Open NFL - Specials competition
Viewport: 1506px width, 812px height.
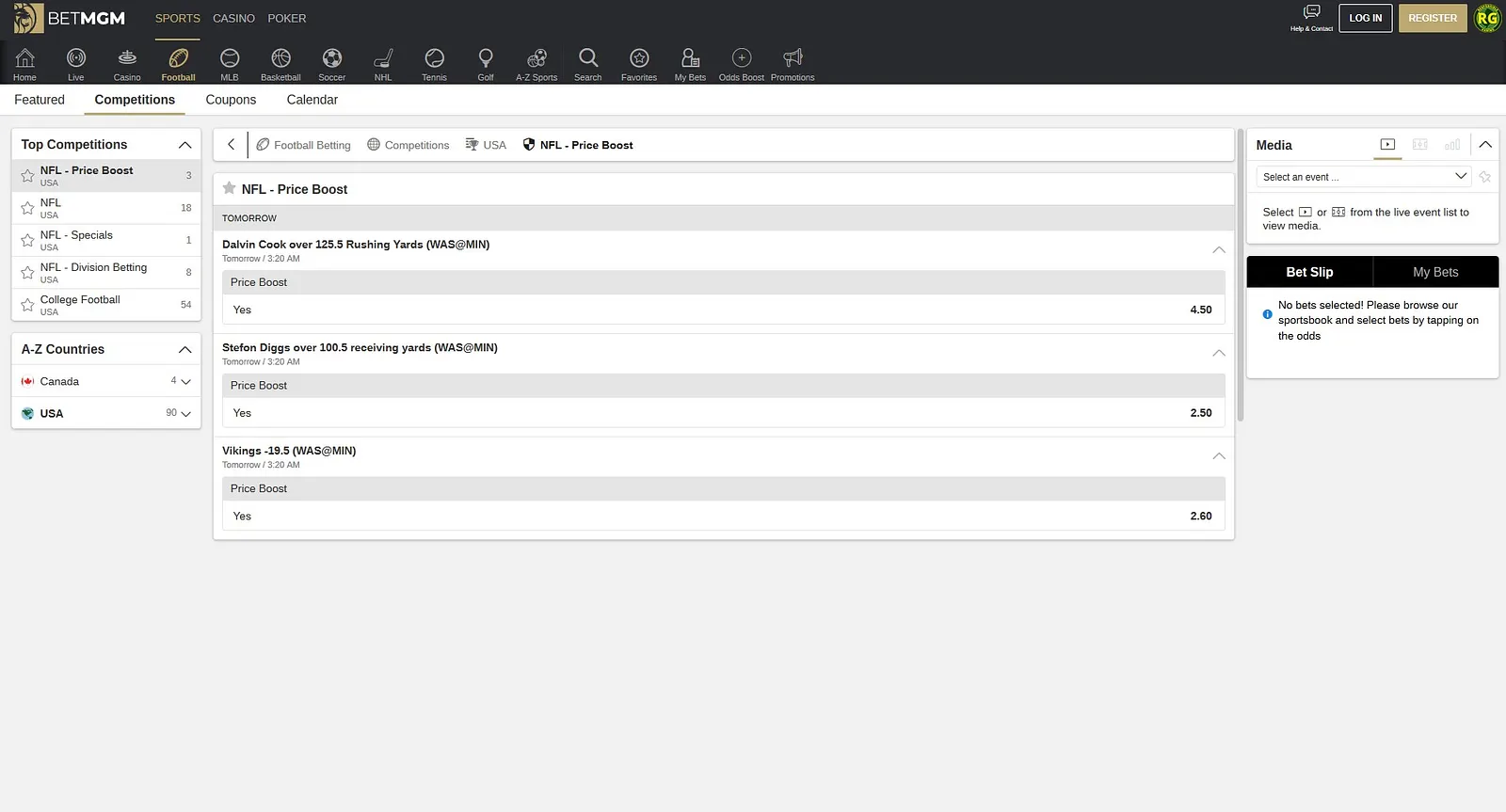106,240
